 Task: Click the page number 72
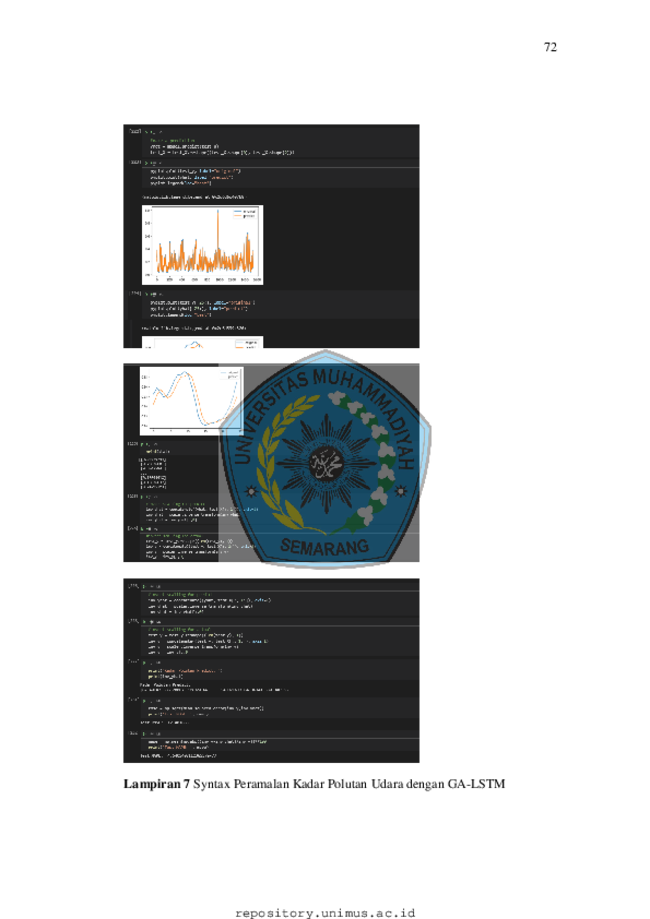(550, 47)
